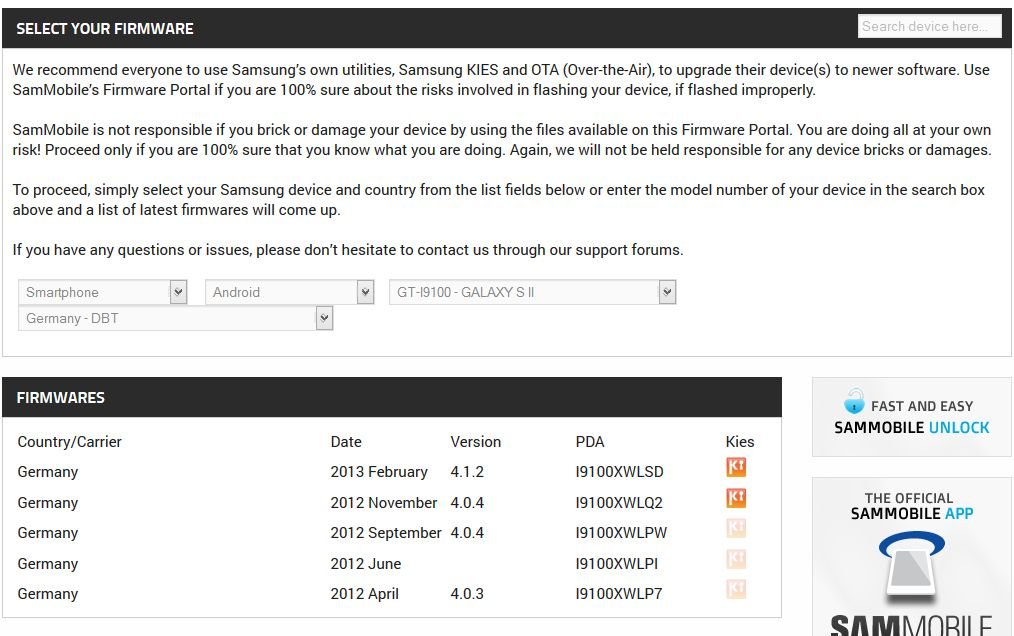Click the FIRMWARES section heading
This screenshot has width=1014, height=636.
pyautogui.click(x=61, y=398)
